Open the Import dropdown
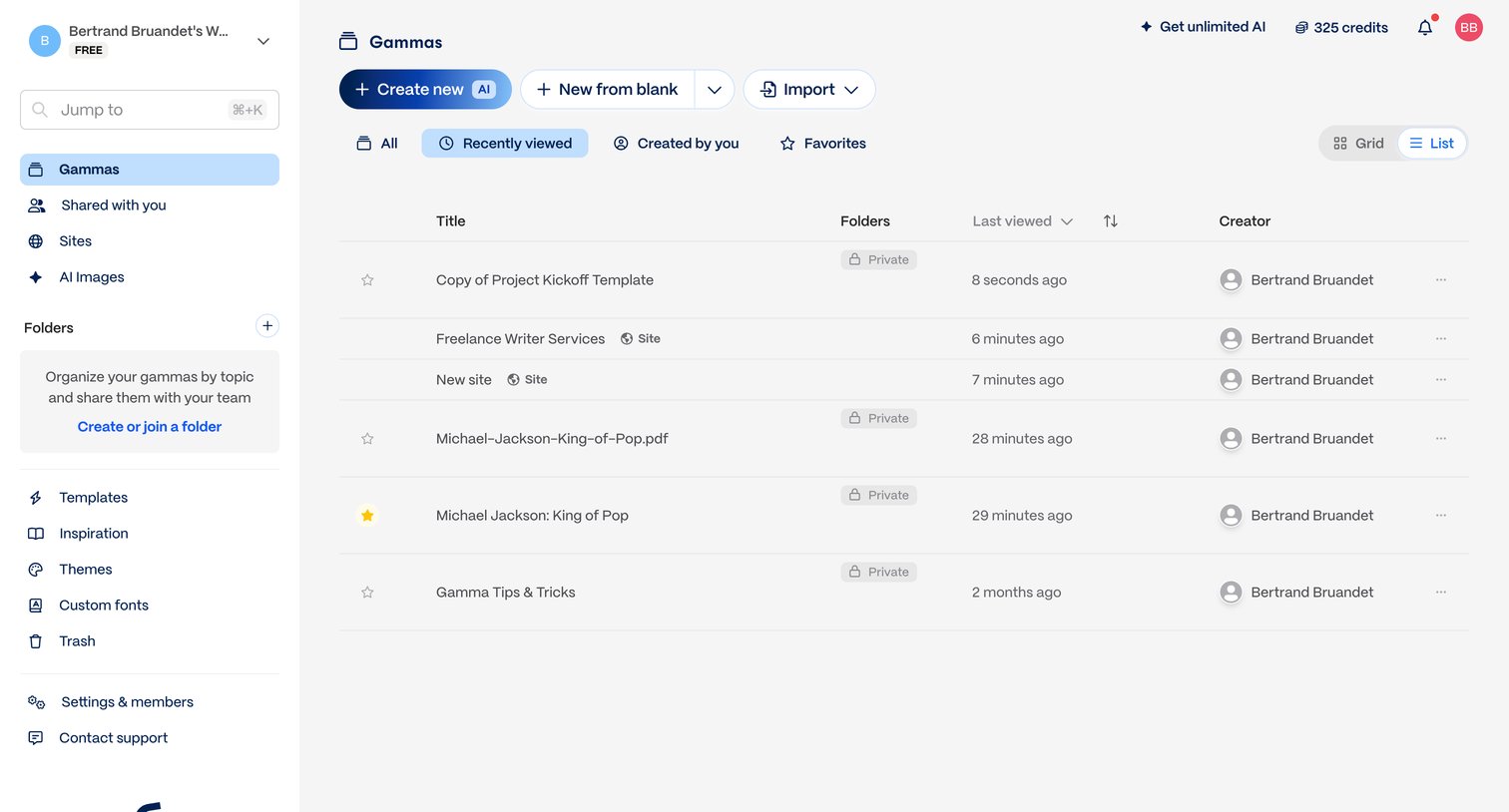 809,90
